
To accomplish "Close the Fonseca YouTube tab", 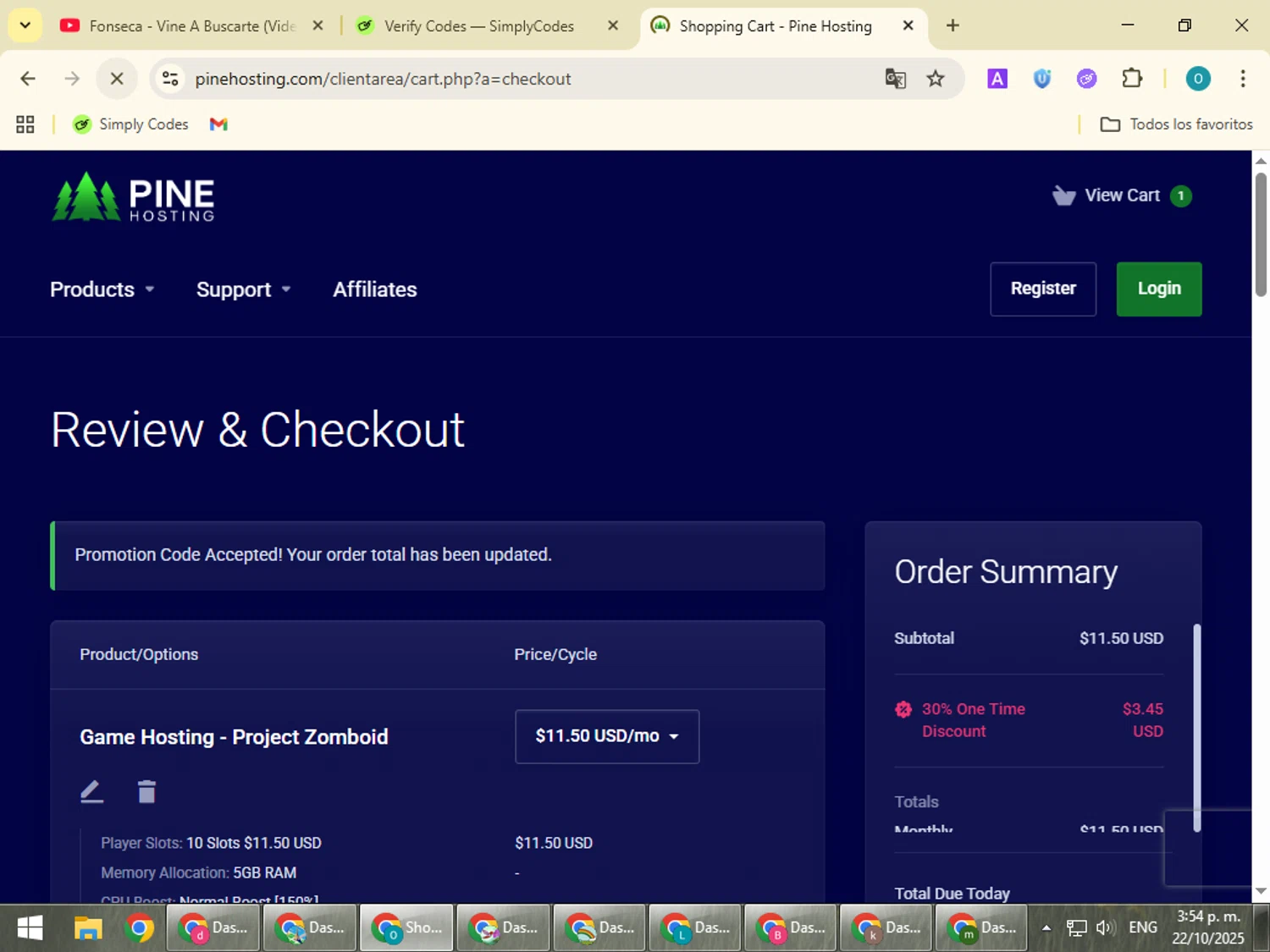I will click(x=317, y=25).
